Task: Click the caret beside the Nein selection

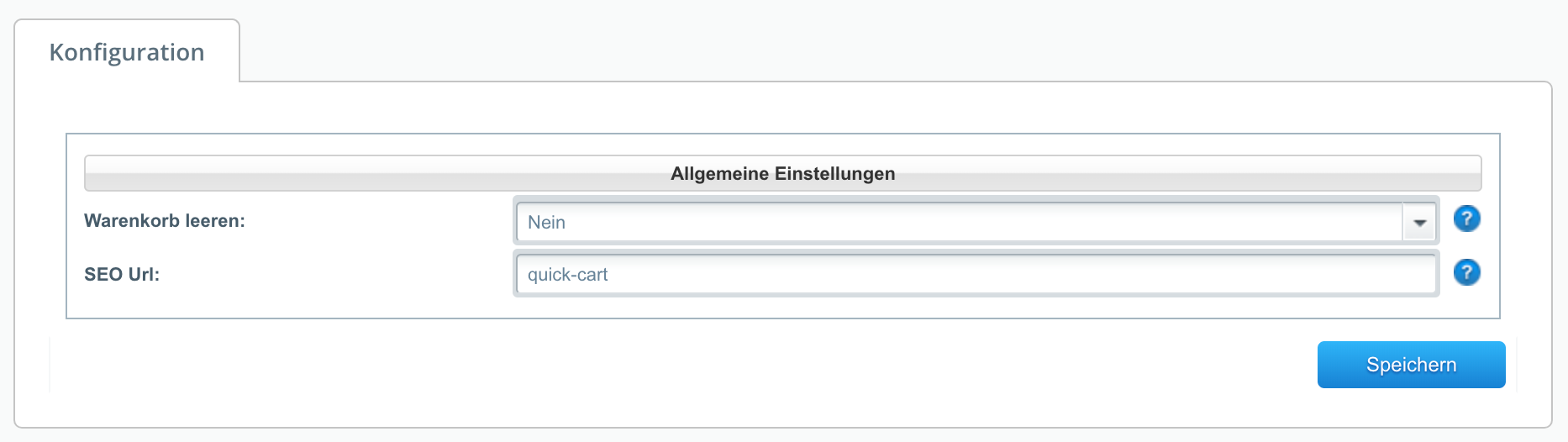Action: 1419,223
